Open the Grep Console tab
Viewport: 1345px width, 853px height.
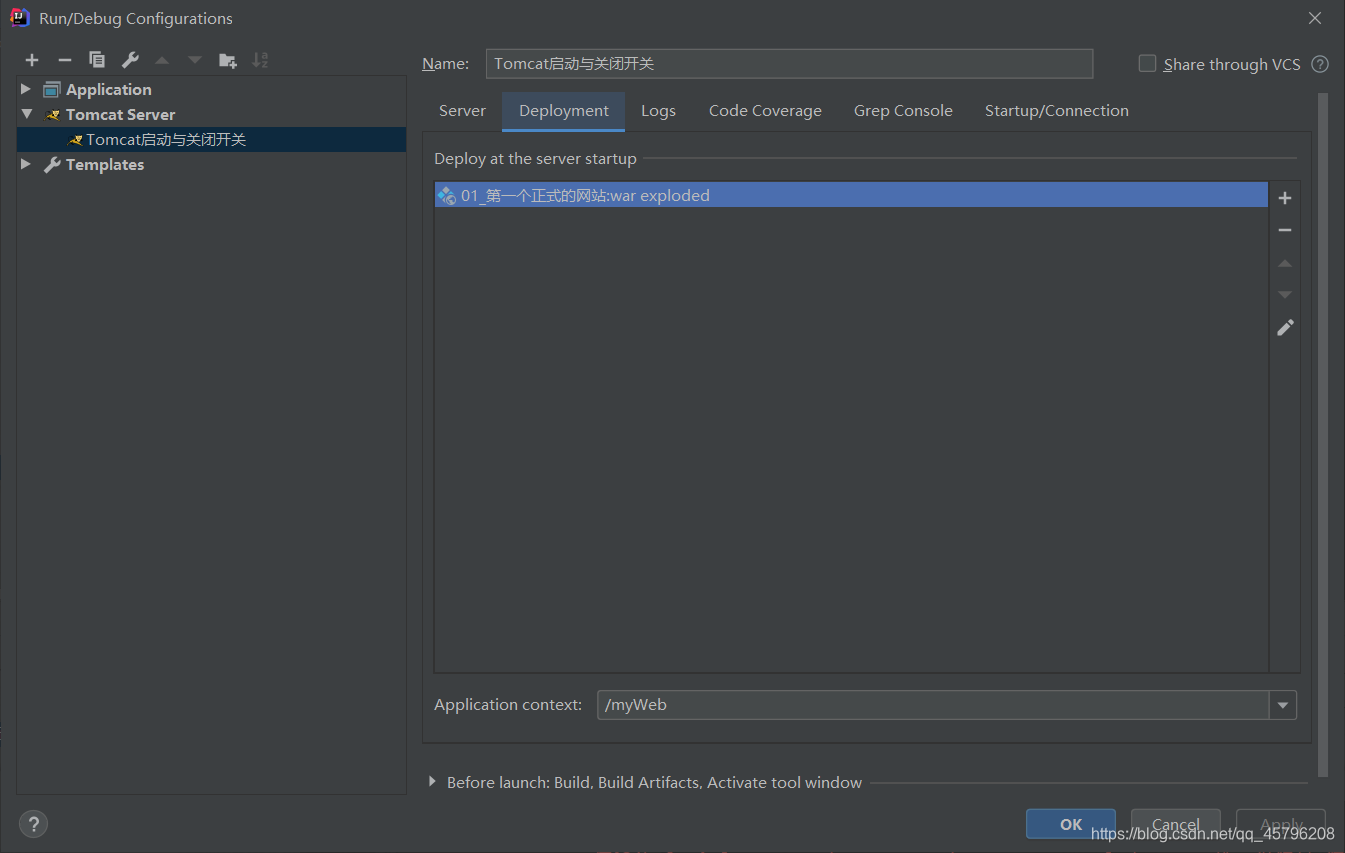tap(903, 111)
